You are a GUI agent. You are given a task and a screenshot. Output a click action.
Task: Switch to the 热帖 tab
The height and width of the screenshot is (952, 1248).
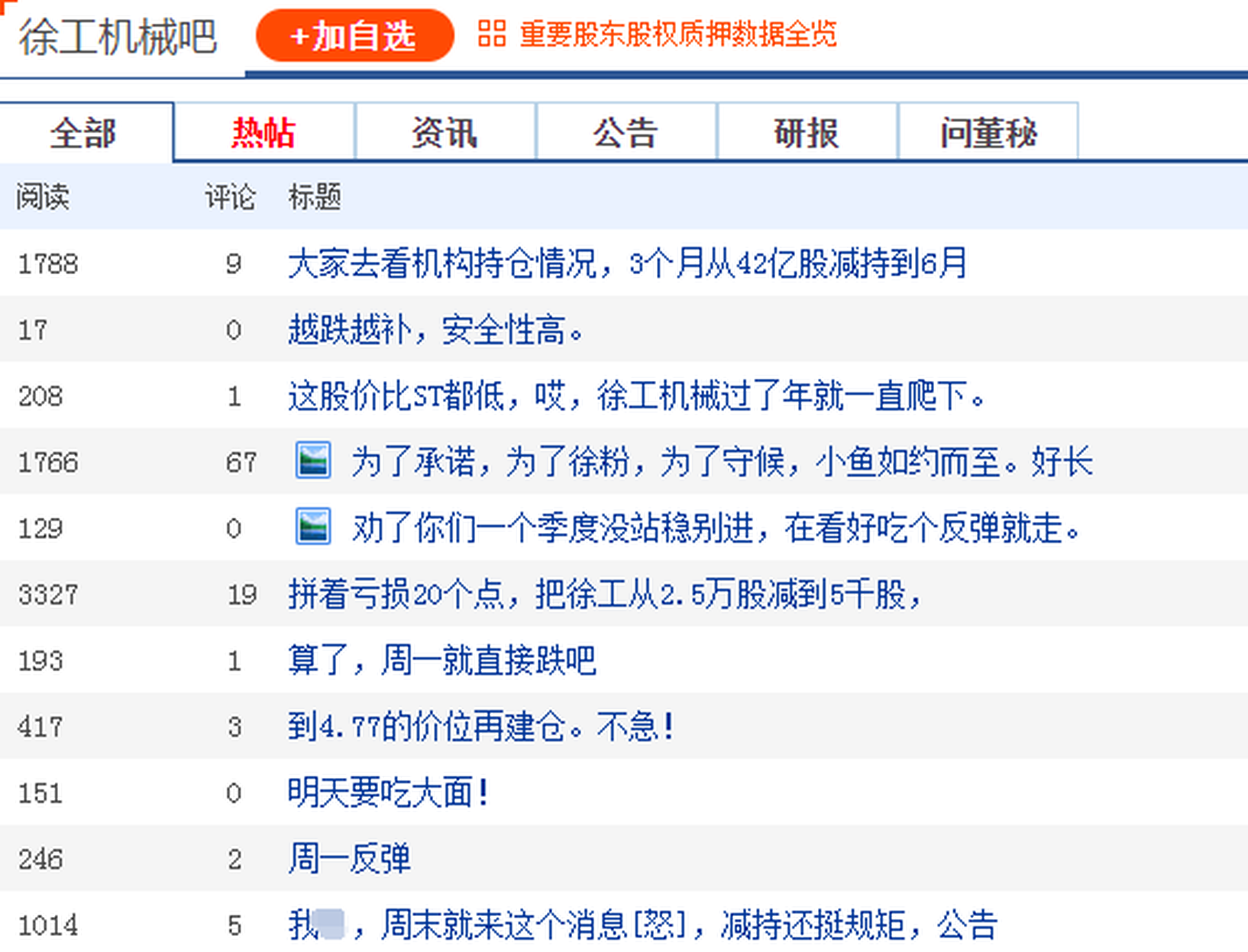tap(264, 133)
